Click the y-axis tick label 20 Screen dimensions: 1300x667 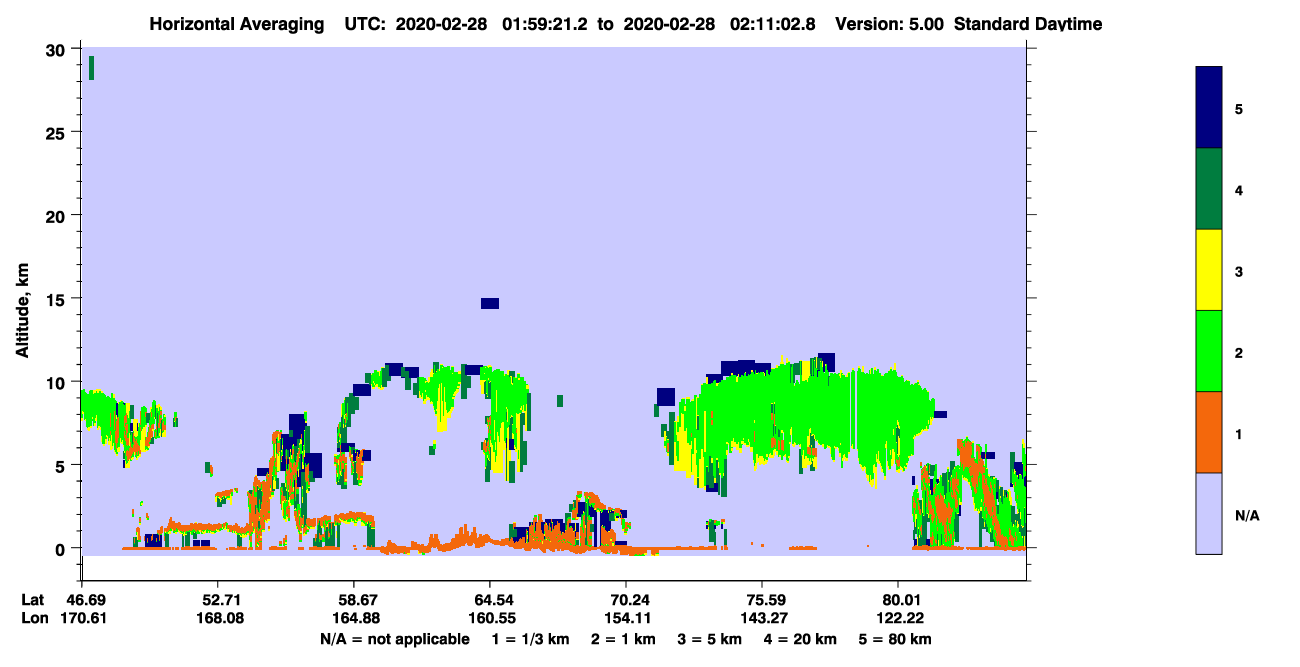pos(58,216)
